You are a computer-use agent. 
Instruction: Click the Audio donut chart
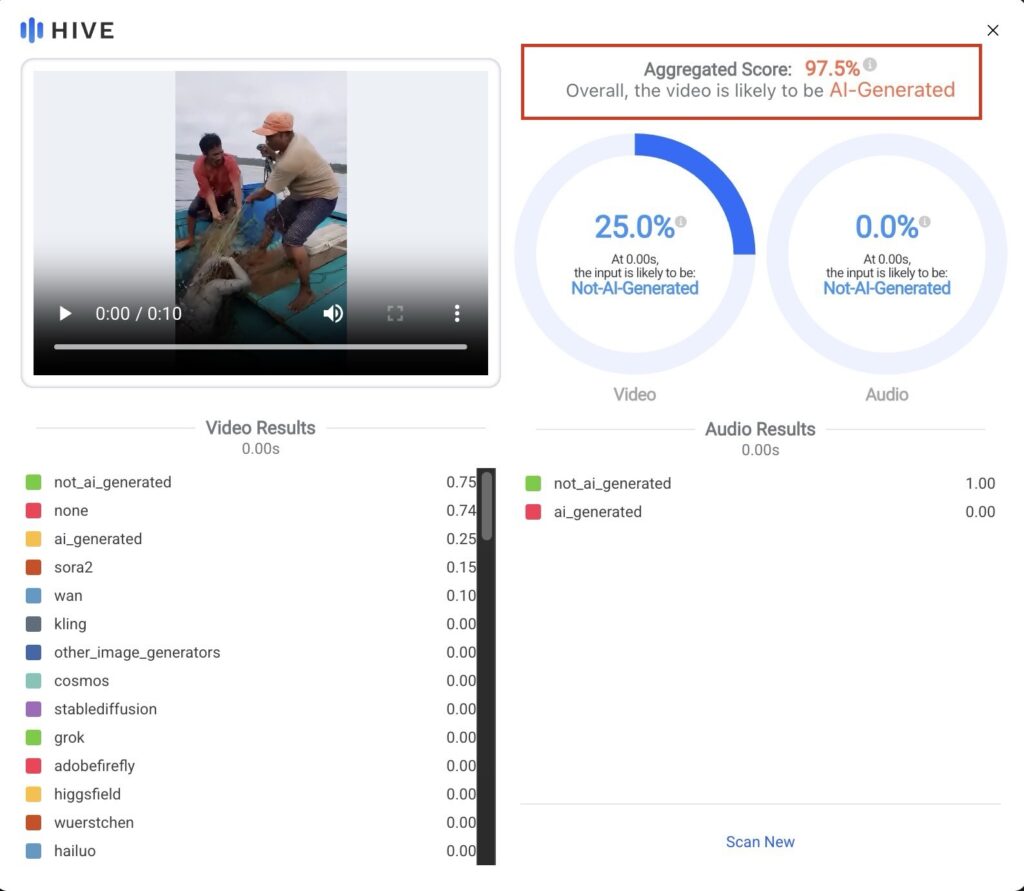(x=886, y=253)
